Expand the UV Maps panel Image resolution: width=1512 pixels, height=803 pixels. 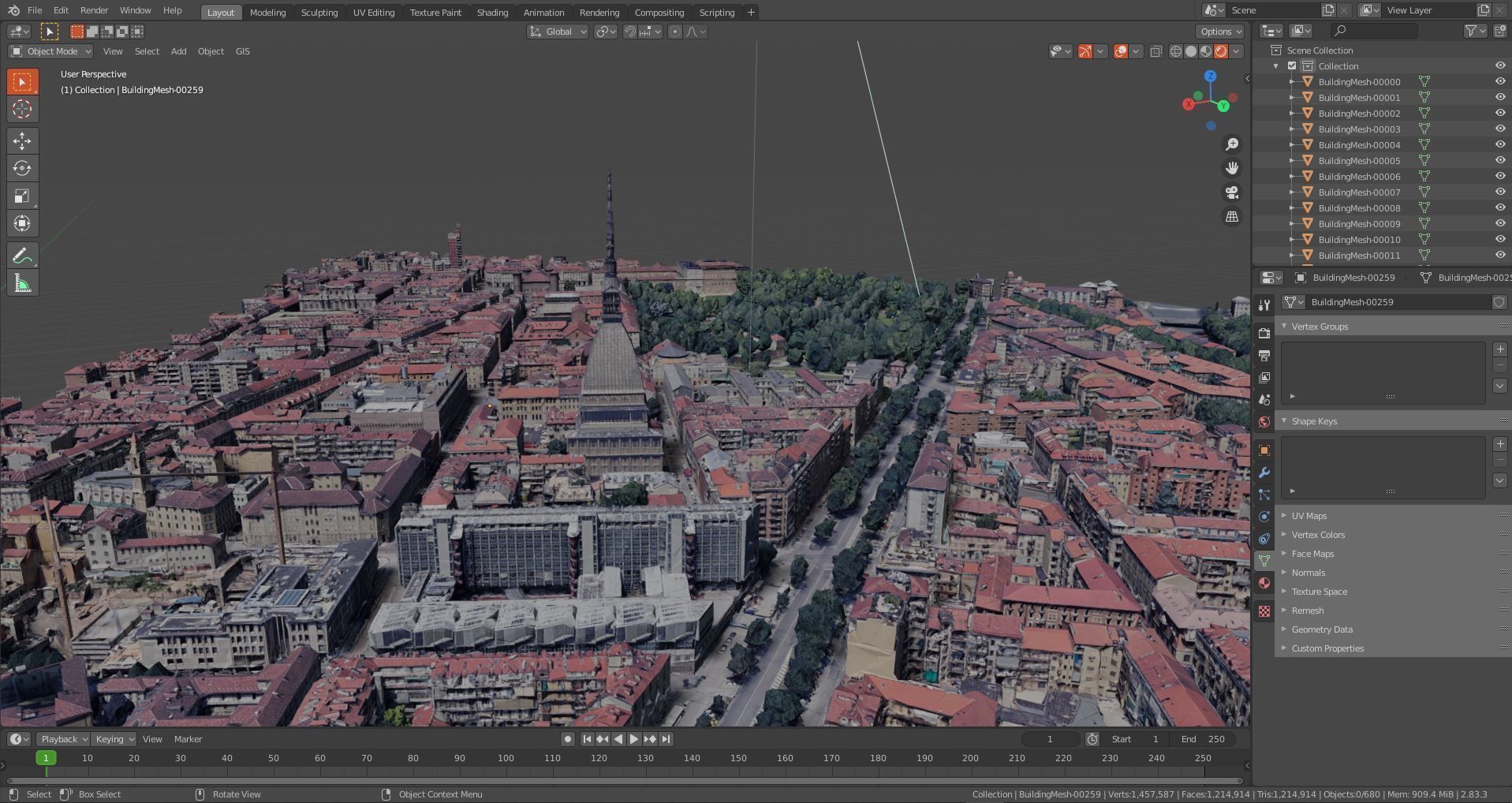point(1309,516)
